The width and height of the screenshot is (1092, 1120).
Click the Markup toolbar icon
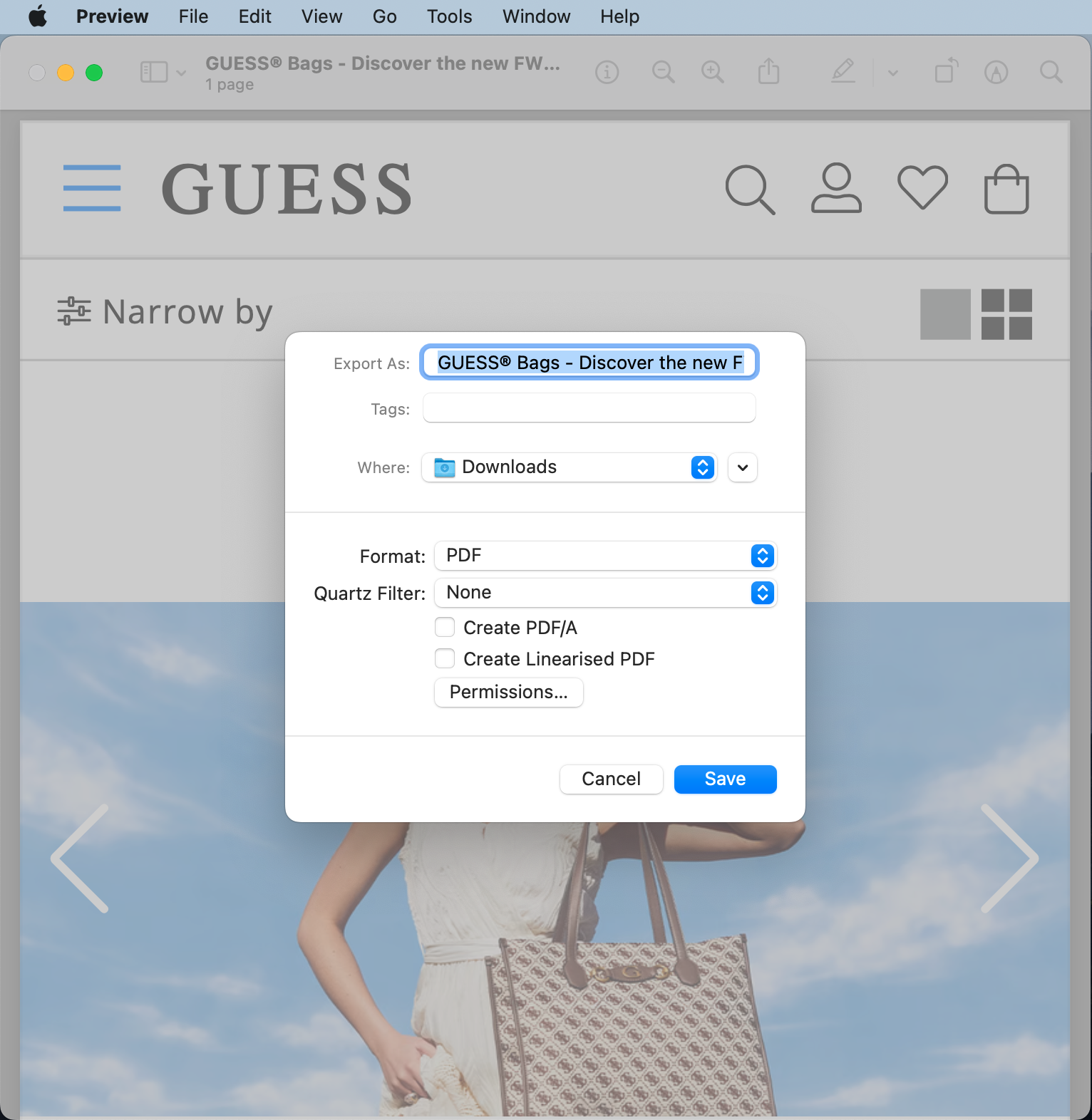coord(996,72)
